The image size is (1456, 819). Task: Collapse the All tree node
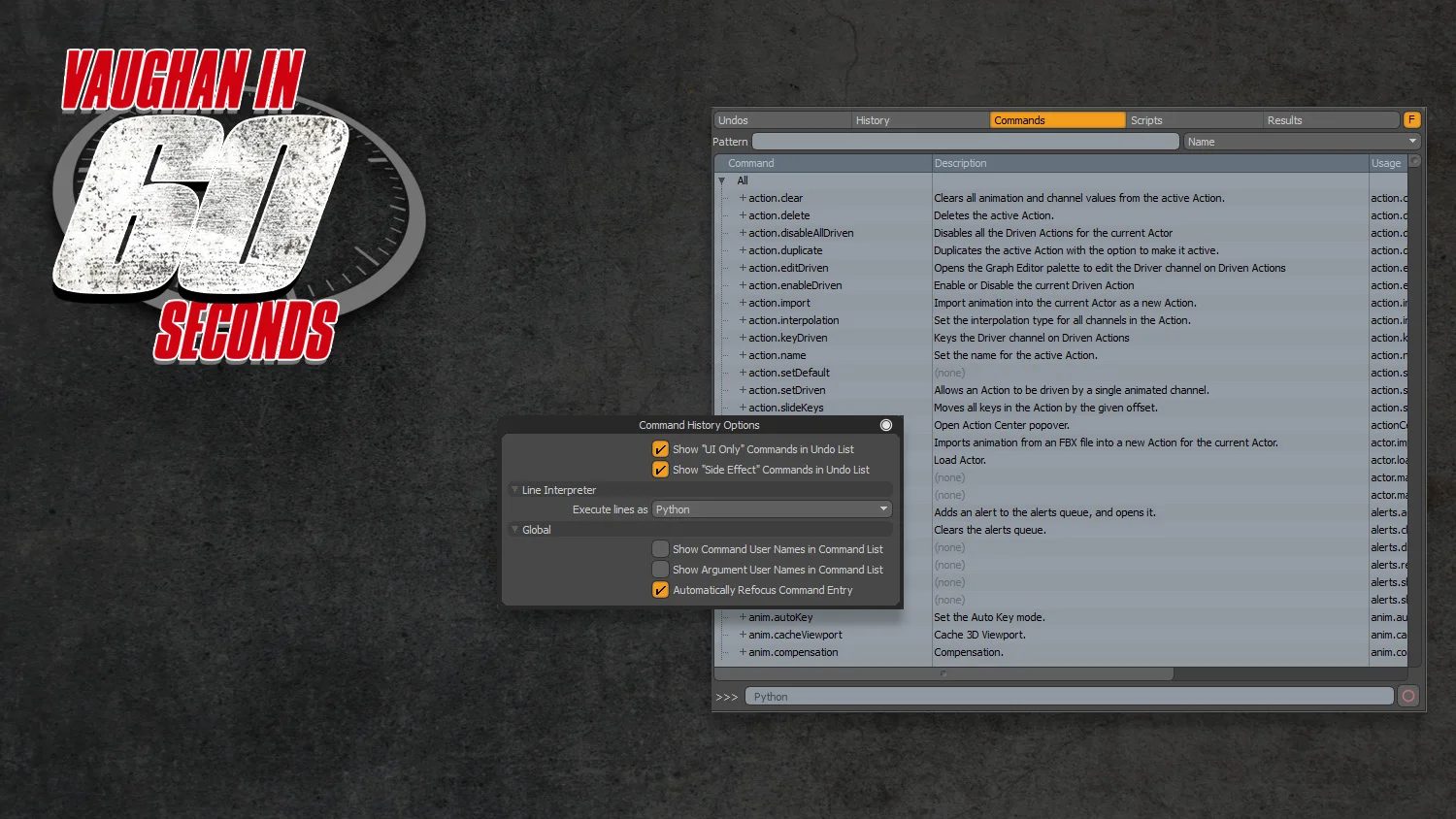(x=722, y=180)
